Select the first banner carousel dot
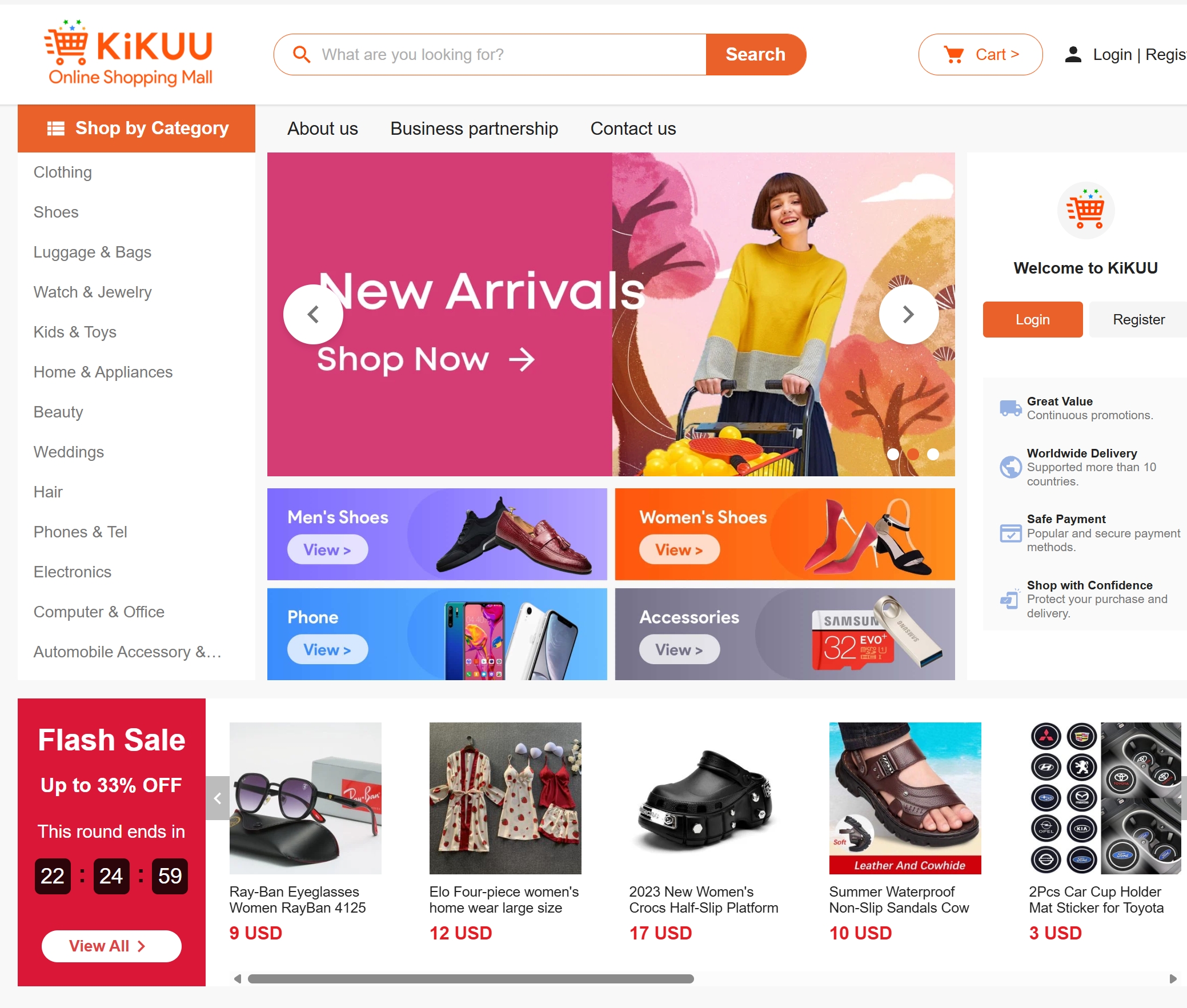The width and height of the screenshot is (1187, 1008). coord(893,454)
